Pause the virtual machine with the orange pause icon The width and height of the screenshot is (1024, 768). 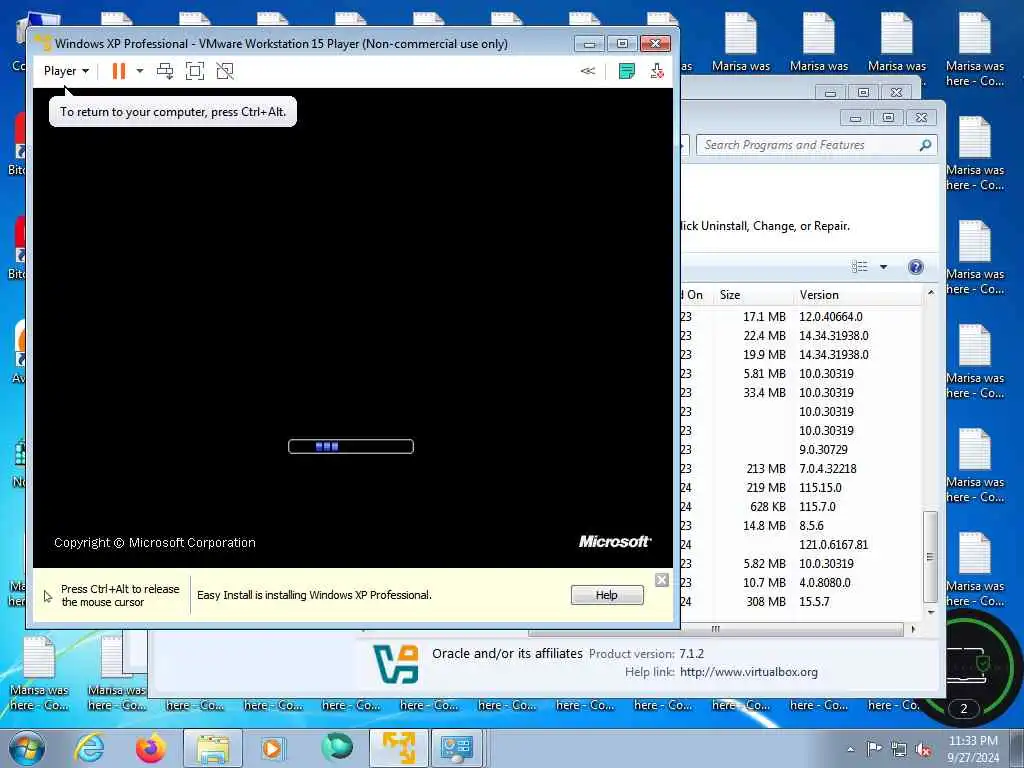tap(118, 71)
